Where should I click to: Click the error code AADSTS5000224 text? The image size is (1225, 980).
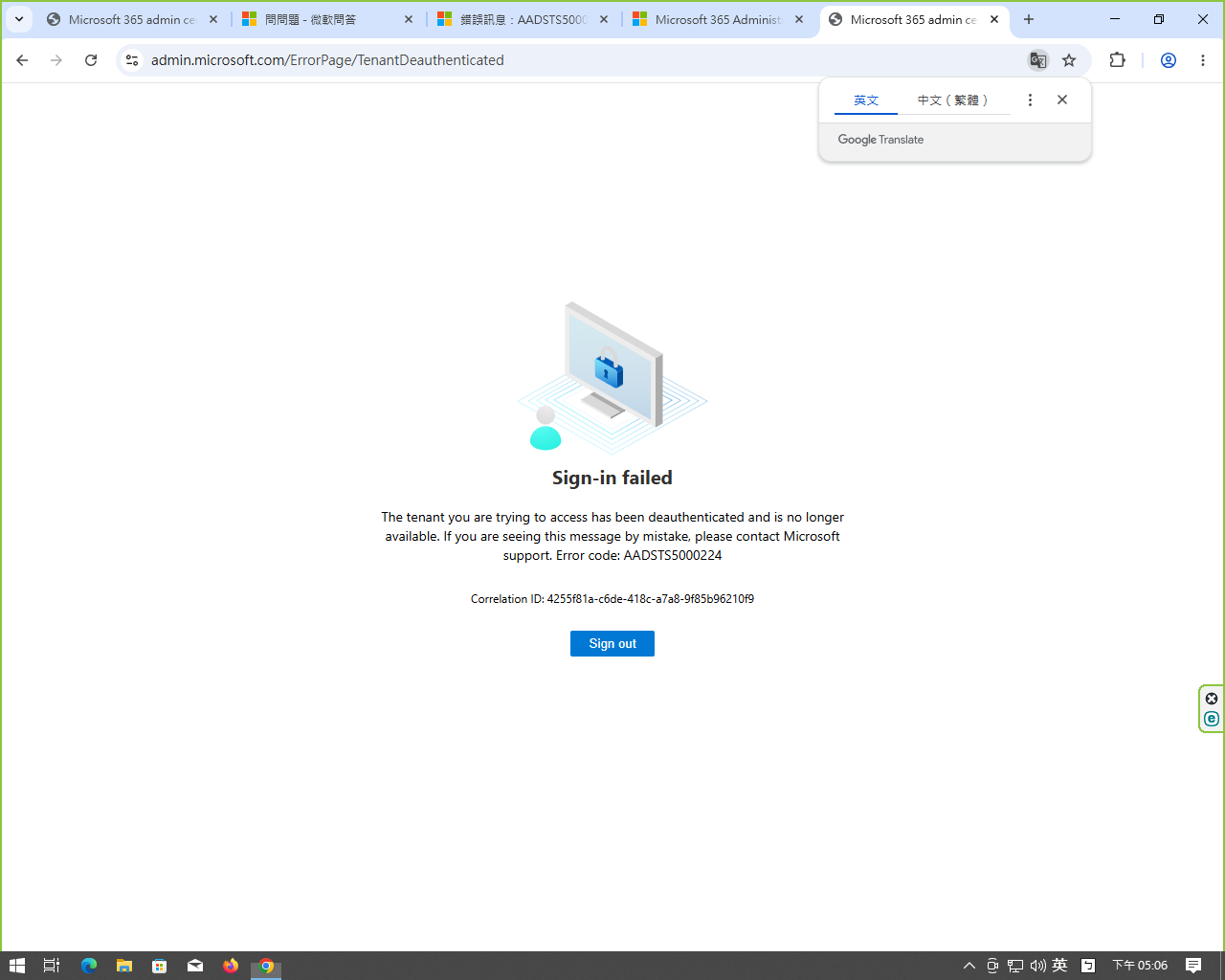673,555
